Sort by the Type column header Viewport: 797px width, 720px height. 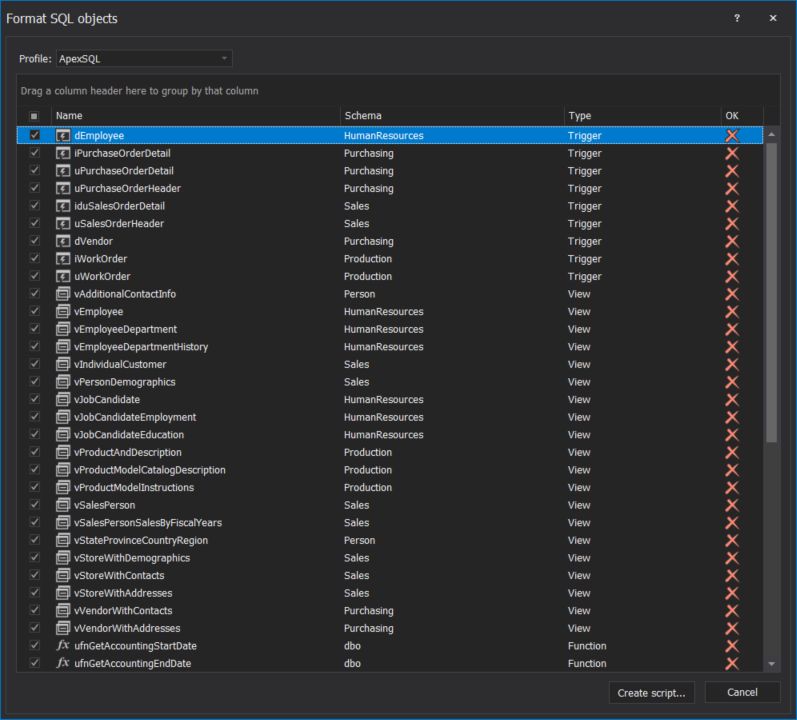tap(642, 116)
